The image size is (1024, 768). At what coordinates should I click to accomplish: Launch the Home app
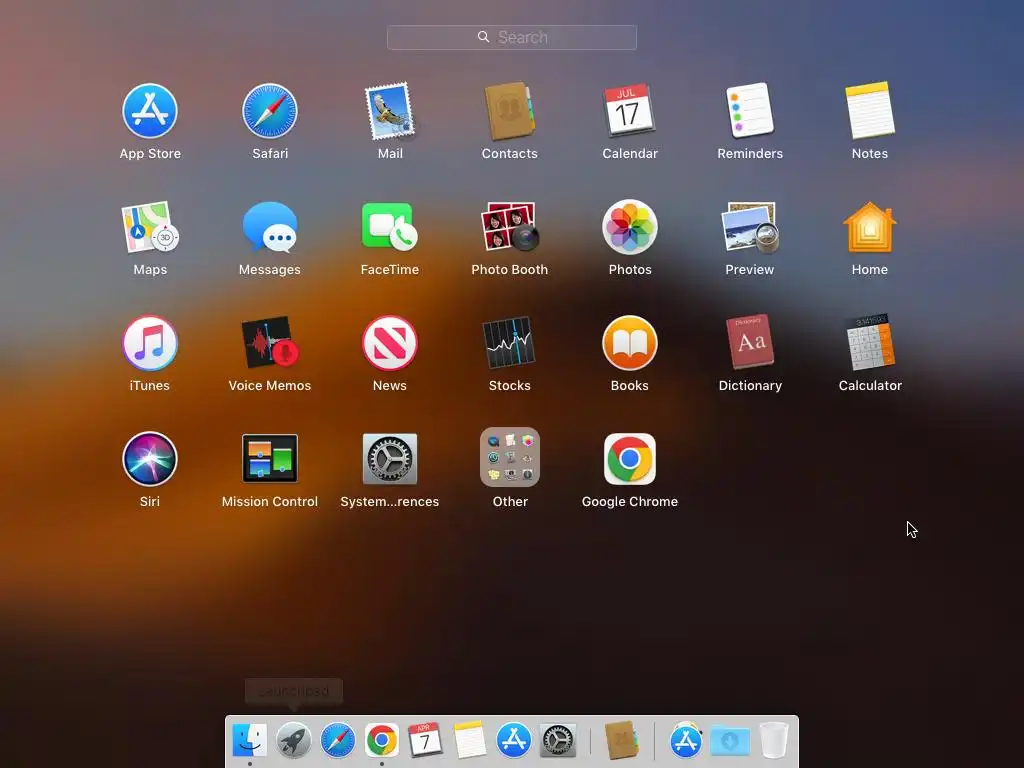(x=870, y=227)
